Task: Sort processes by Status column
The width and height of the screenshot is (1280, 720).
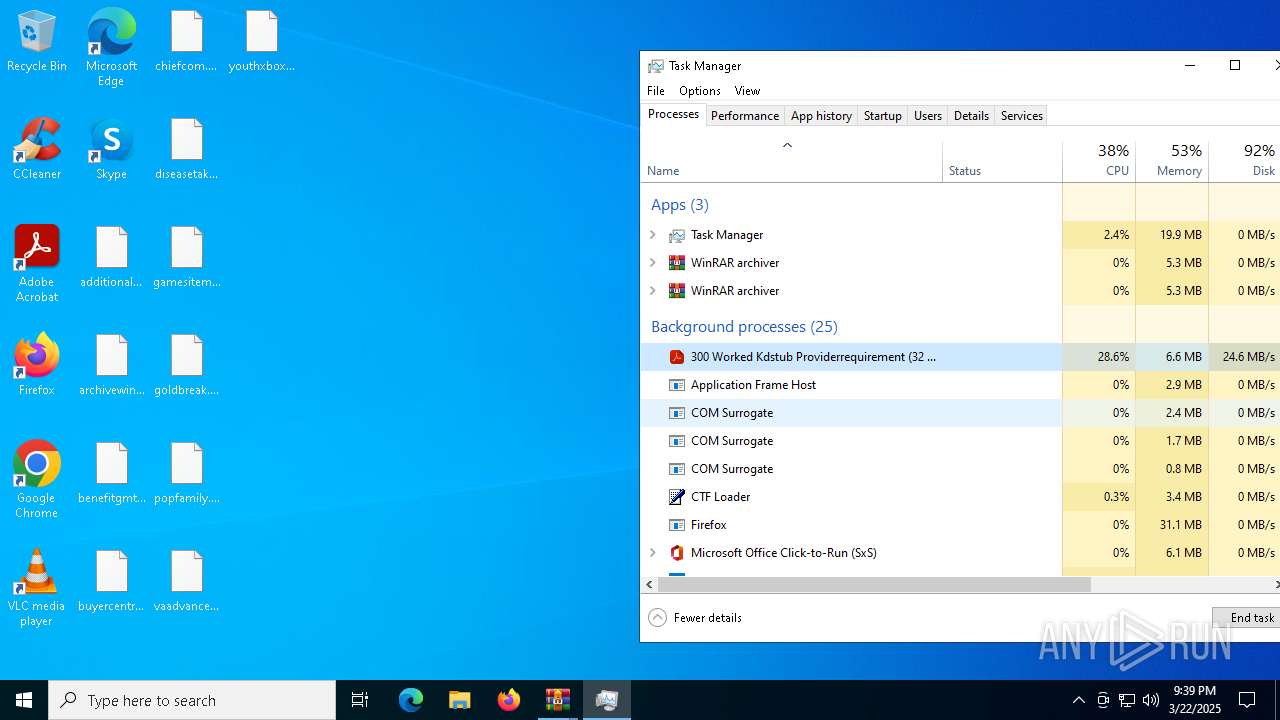Action: (1002, 161)
